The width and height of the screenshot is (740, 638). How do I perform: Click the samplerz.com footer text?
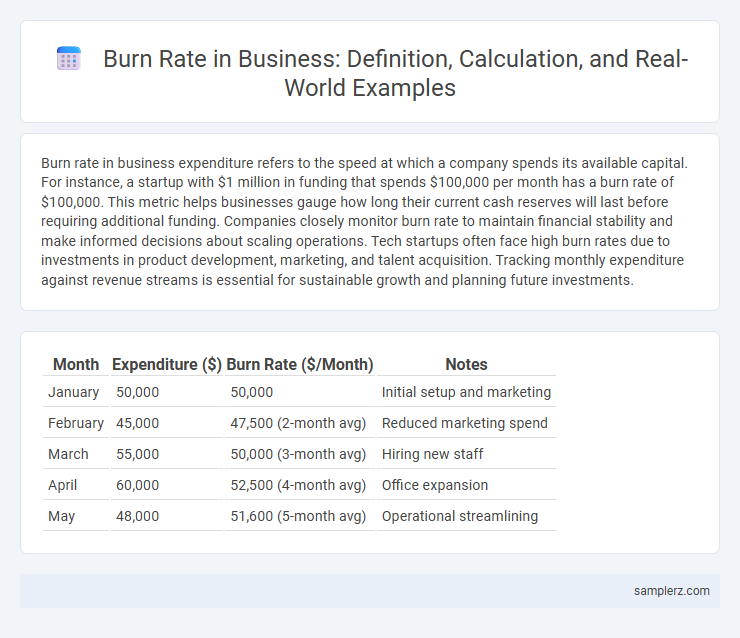click(x=672, y=591)
